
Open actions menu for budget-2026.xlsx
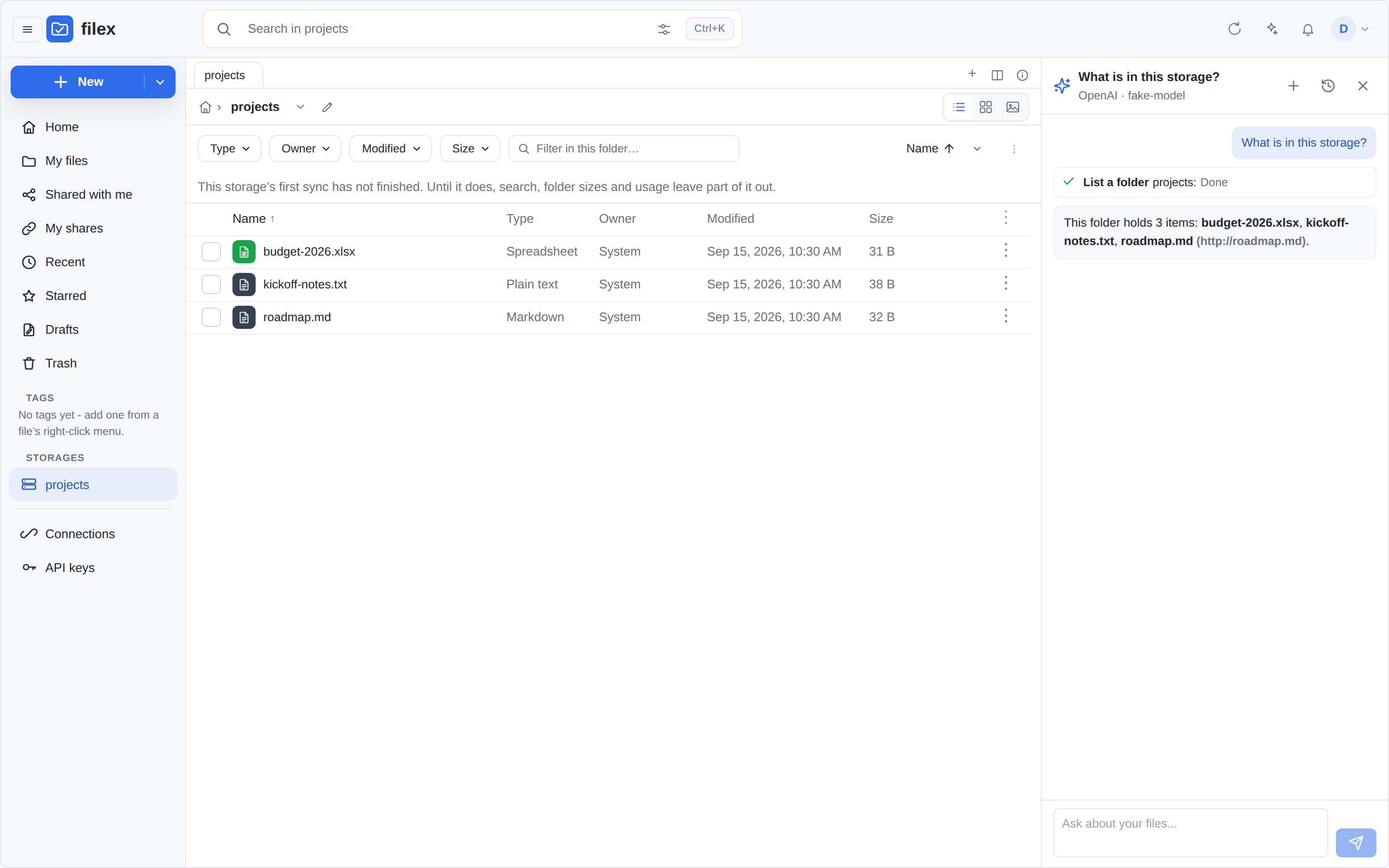tap(1006, 250)
